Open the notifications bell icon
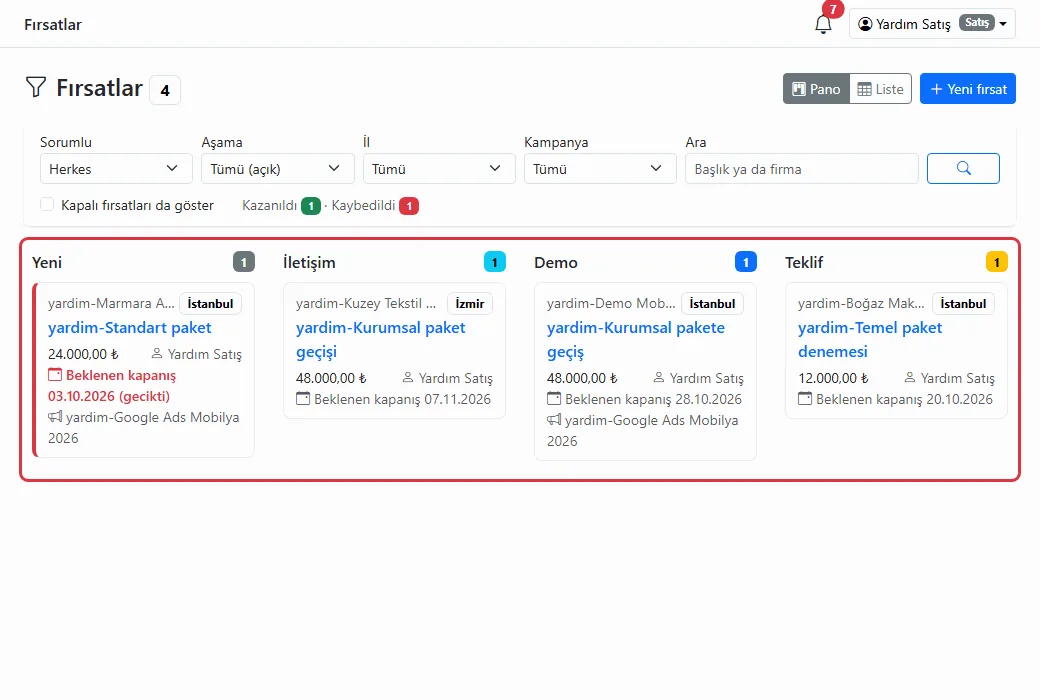The height and width of the screenshot is (700, 1040). (823, 25)
